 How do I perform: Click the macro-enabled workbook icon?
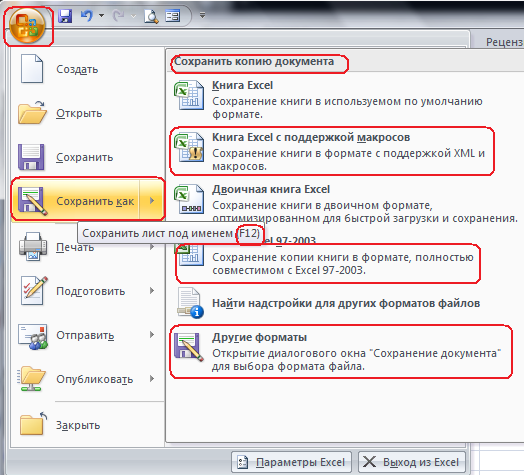(x=189, y=147)
